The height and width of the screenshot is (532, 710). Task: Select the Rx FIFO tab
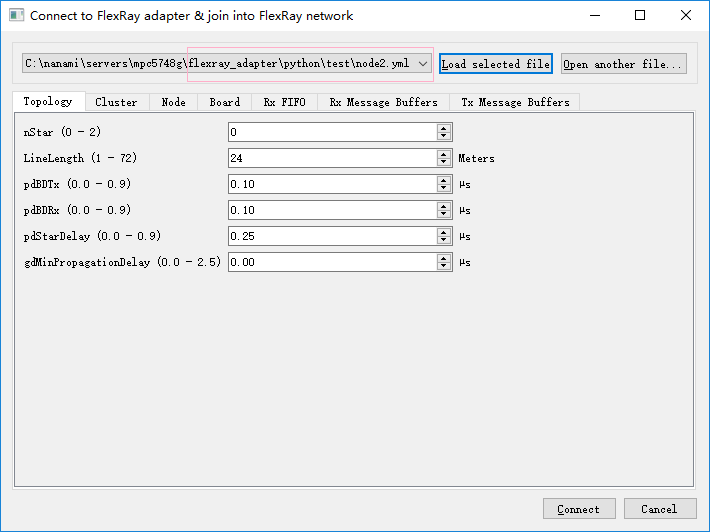[x=284, y=102]
